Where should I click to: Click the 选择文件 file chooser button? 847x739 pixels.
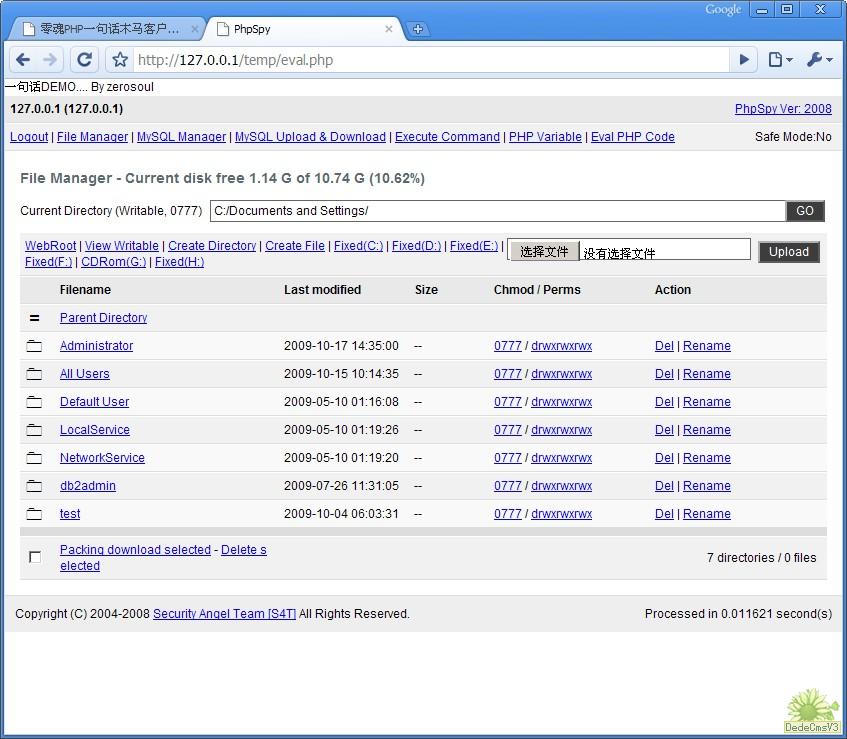[544, 251]
